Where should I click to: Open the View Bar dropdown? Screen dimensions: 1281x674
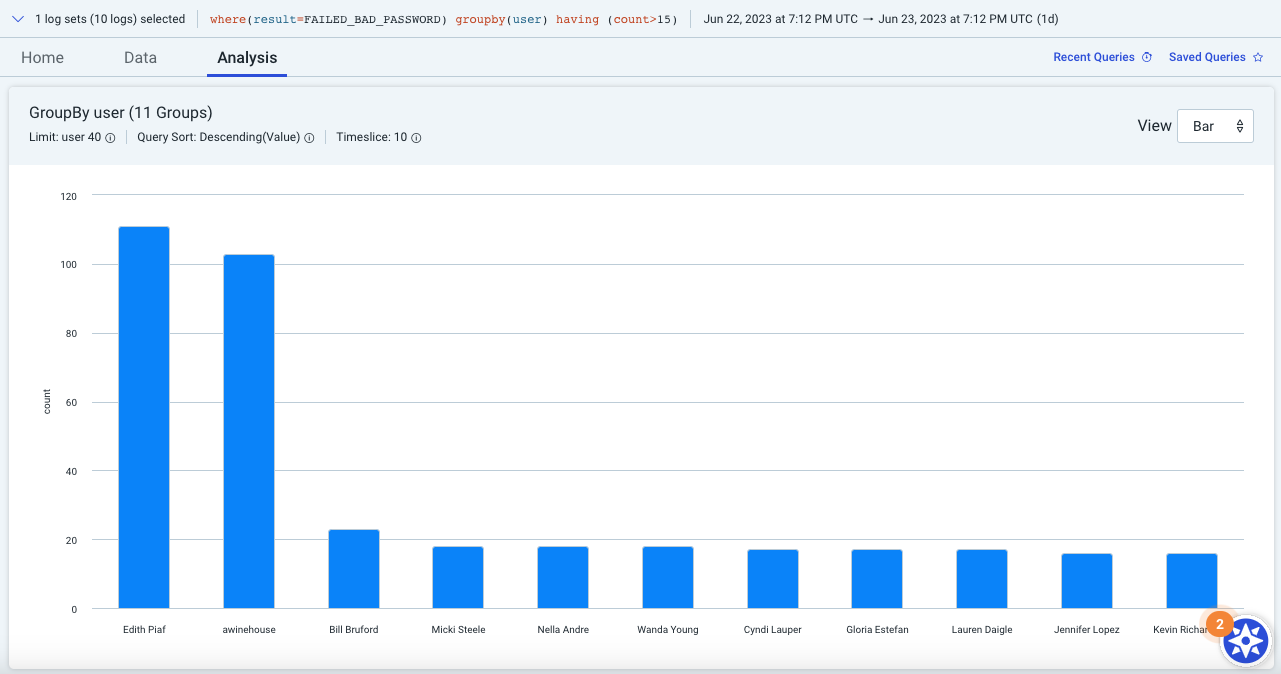point(1215,126)
